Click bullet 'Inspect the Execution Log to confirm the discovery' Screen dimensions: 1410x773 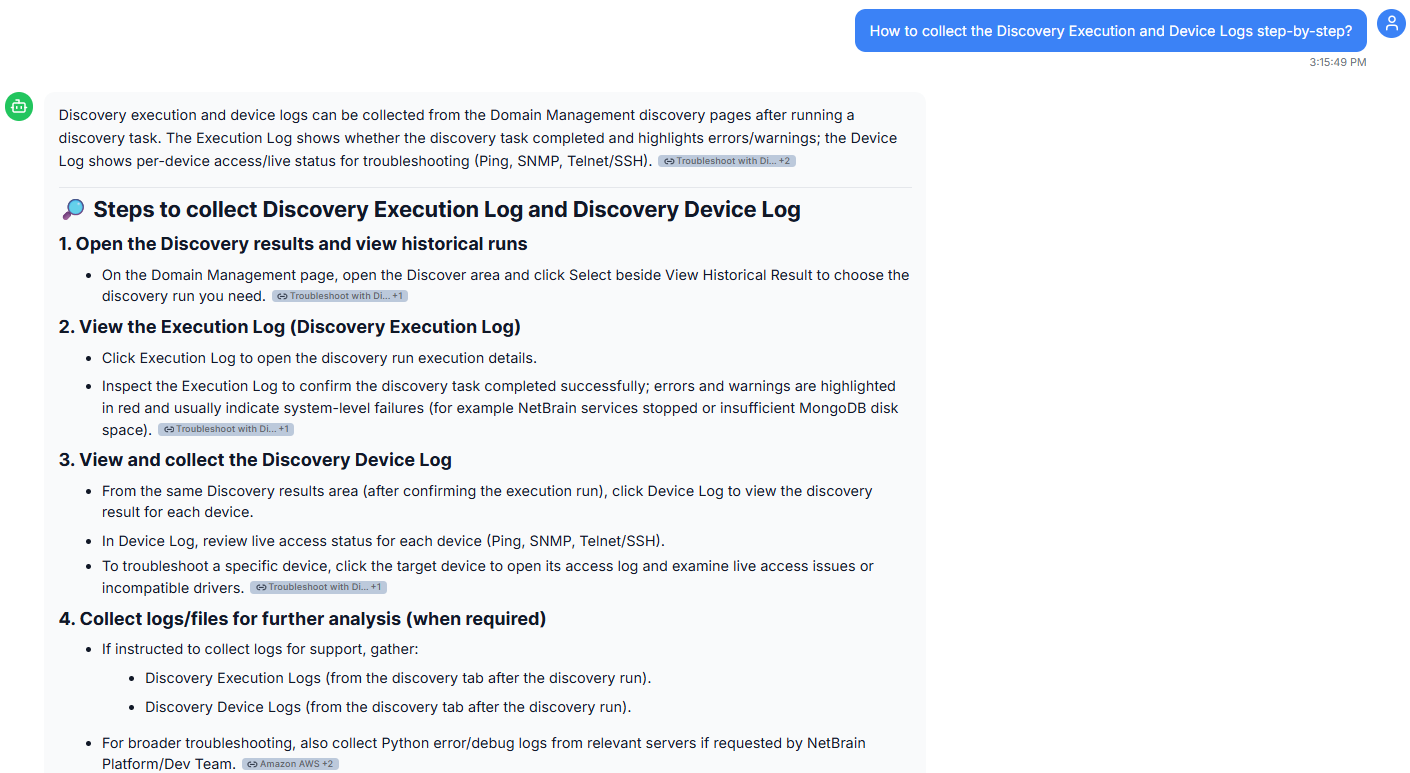(500, 407)
